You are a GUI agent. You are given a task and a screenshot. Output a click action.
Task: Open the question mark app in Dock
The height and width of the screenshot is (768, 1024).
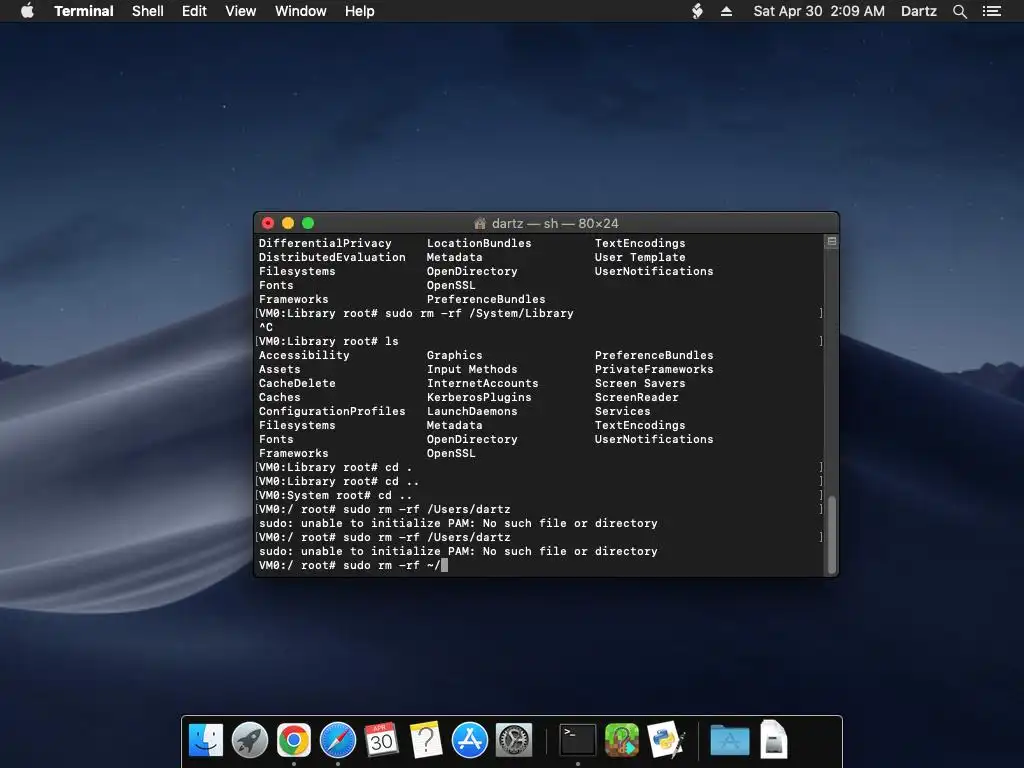point(426,740)
